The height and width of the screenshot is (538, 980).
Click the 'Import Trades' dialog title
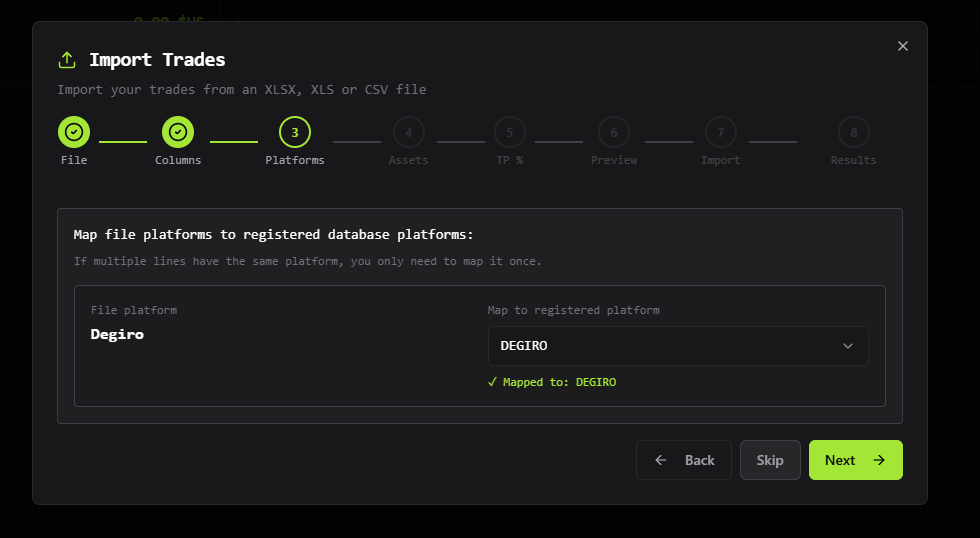[157, 59]
